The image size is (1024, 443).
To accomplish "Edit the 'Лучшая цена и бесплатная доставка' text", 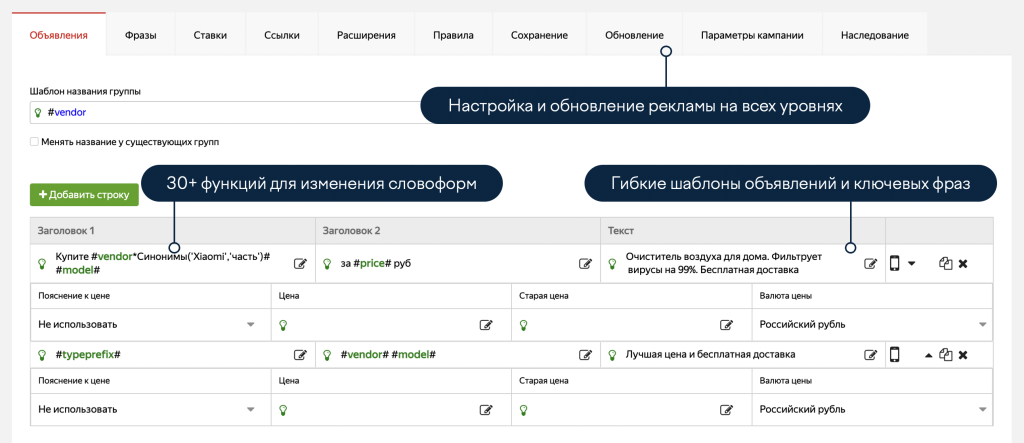I will (x=870, y=355).
